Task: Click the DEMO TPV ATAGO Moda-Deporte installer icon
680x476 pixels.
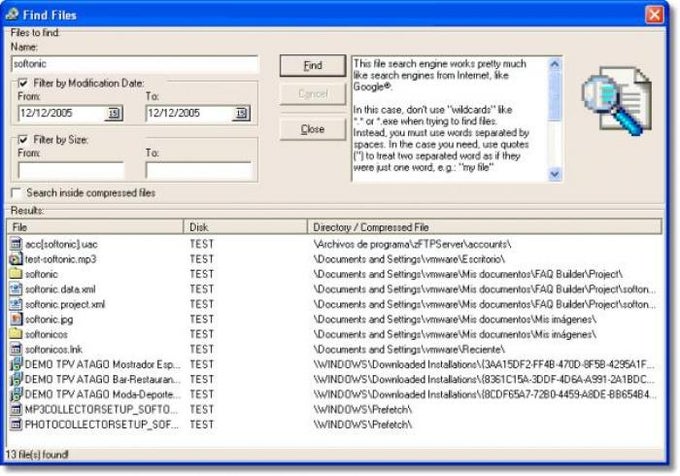Action: [16, 394]
